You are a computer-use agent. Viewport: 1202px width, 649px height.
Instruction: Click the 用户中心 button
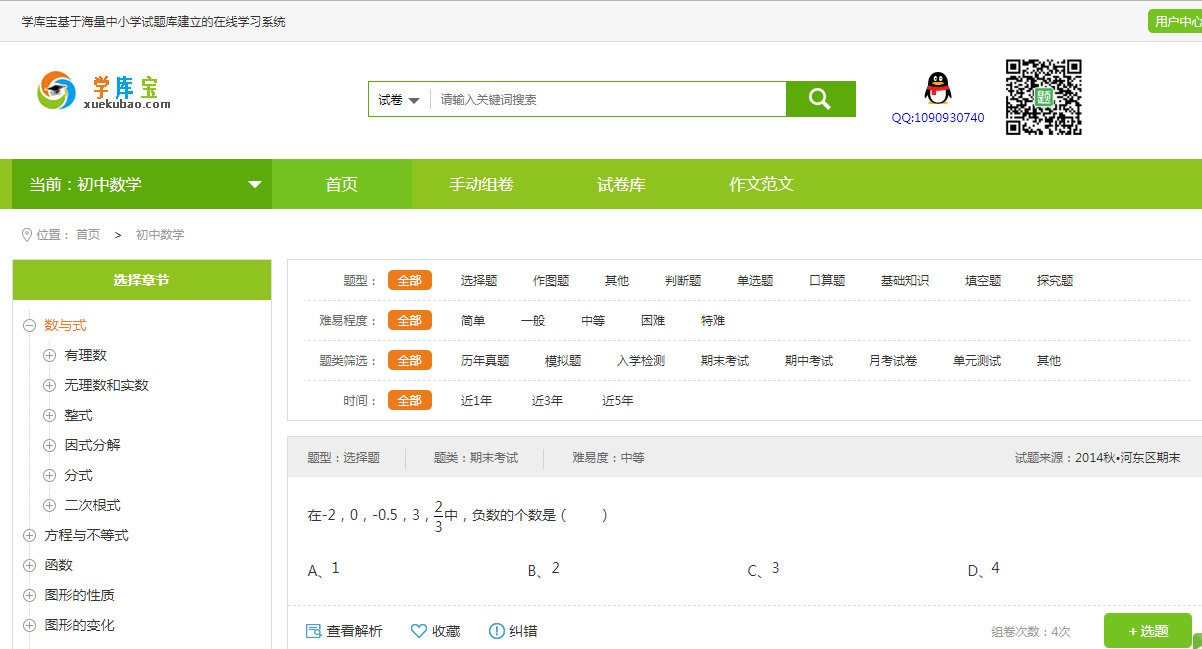1176,21
